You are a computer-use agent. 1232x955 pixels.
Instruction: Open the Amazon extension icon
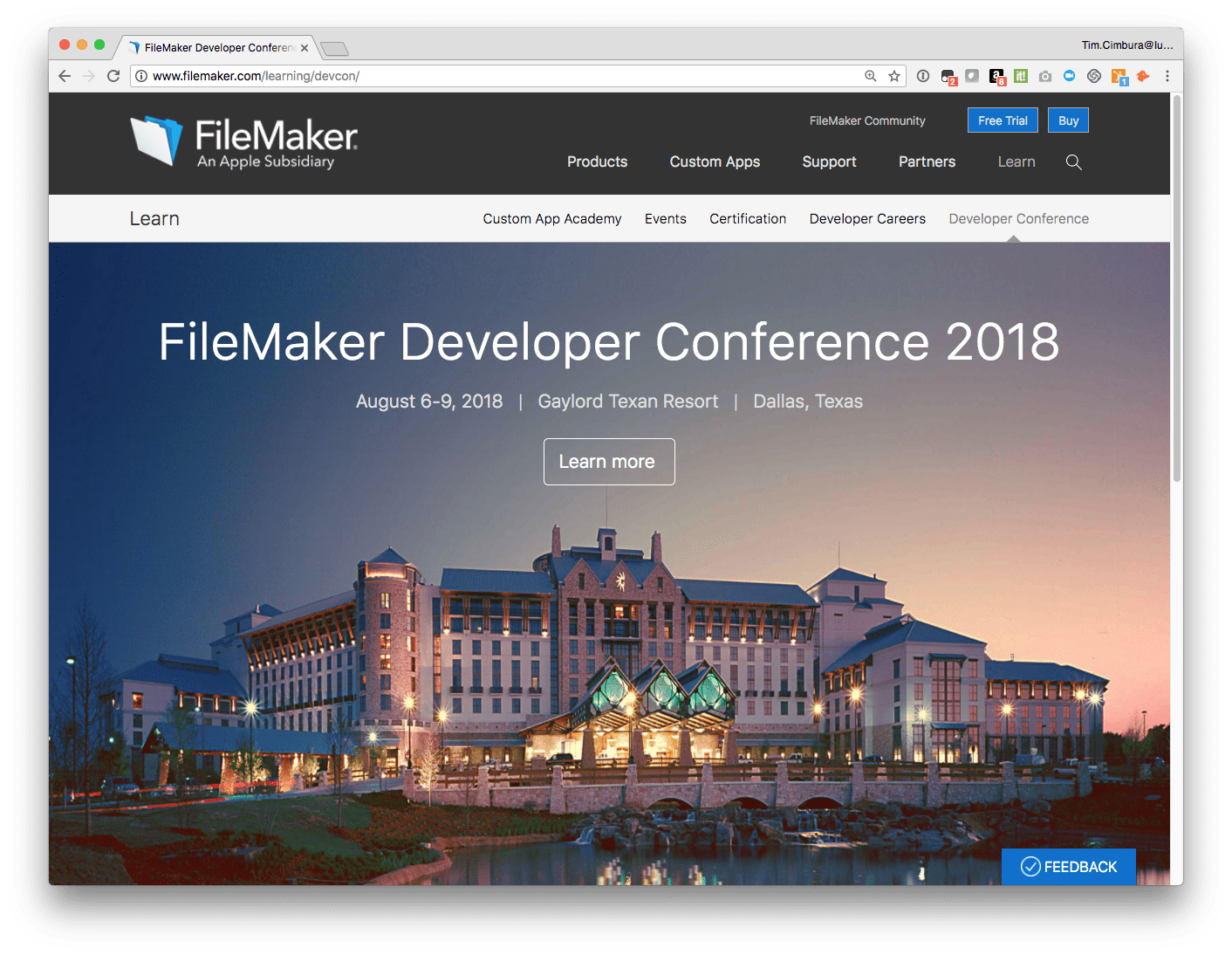[997, 77]
